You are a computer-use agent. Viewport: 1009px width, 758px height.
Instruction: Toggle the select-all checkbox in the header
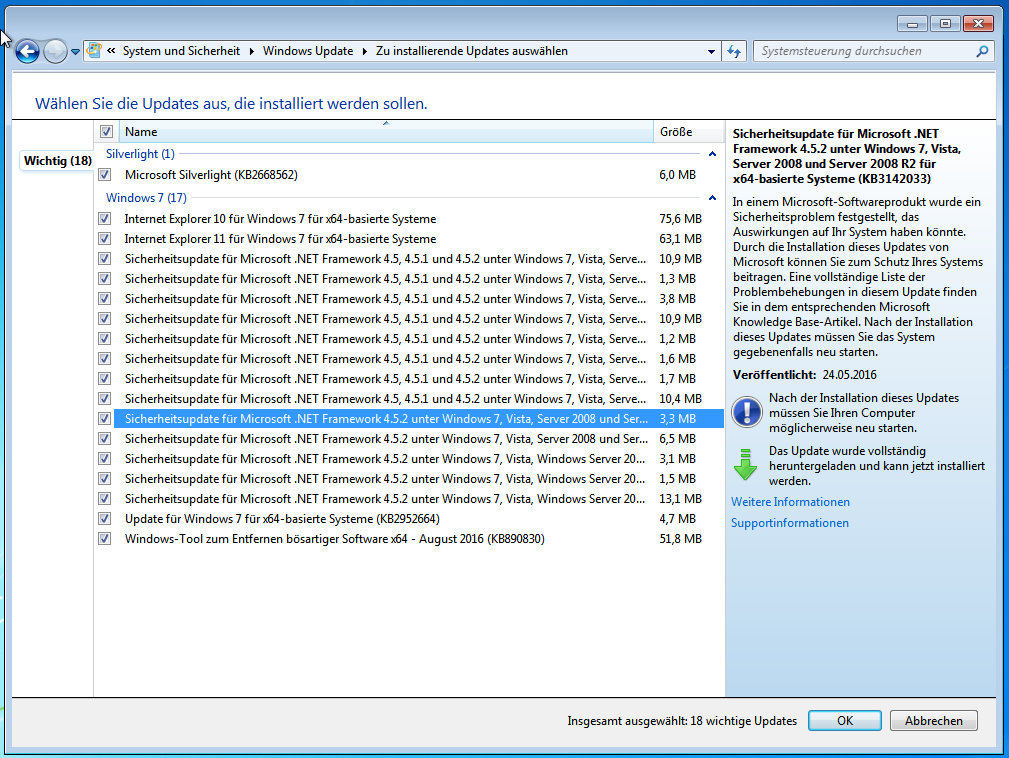106,132
